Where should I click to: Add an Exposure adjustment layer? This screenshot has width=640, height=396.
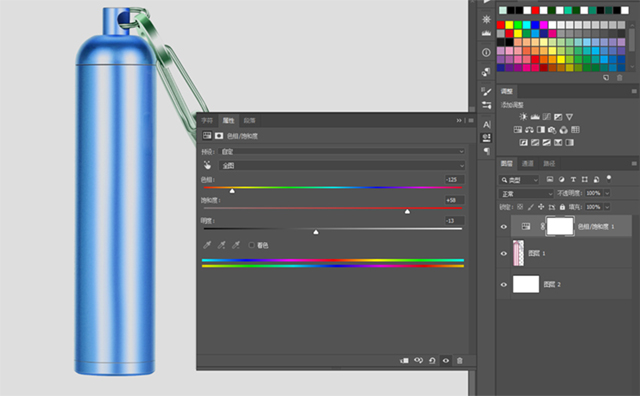pyautogui.click(x=558, y=117)
